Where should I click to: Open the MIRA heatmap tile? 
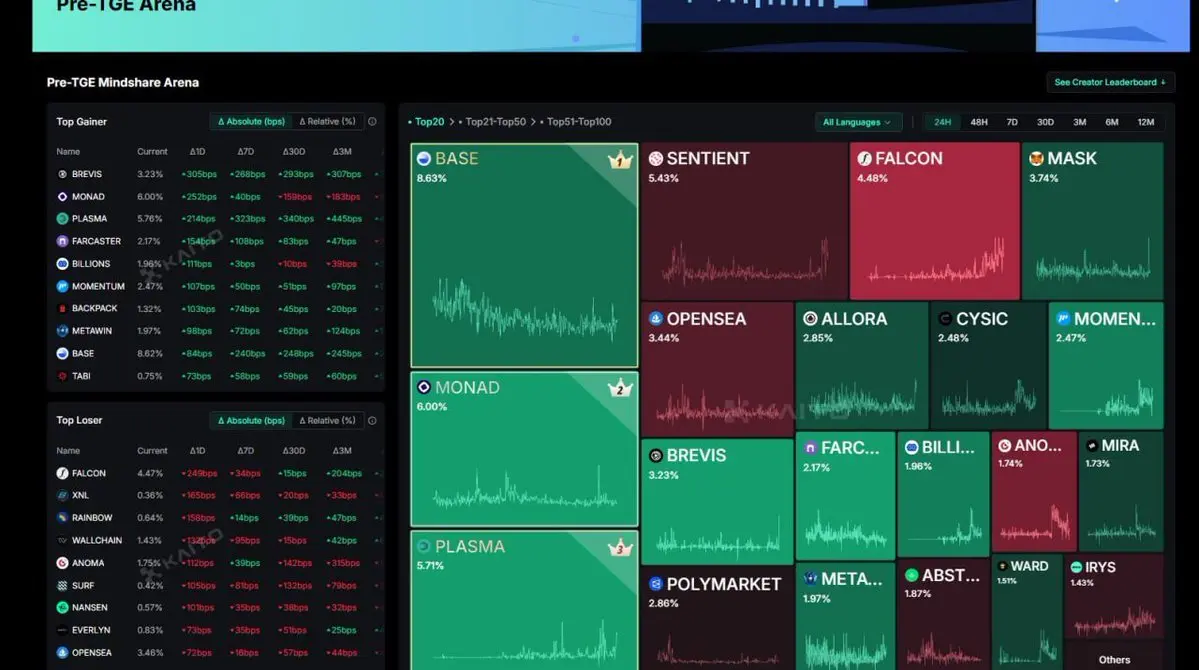coord(1121,491)
